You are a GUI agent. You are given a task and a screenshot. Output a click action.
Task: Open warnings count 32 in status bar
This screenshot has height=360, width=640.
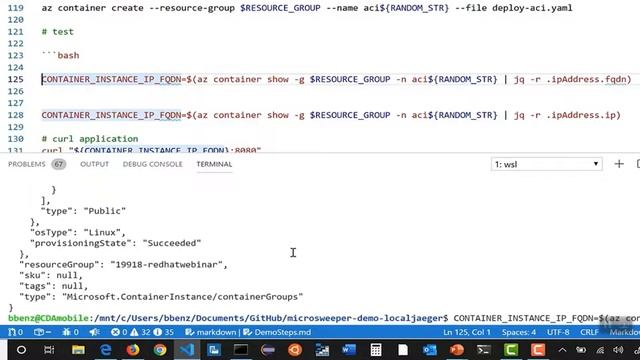pos(140,332)
